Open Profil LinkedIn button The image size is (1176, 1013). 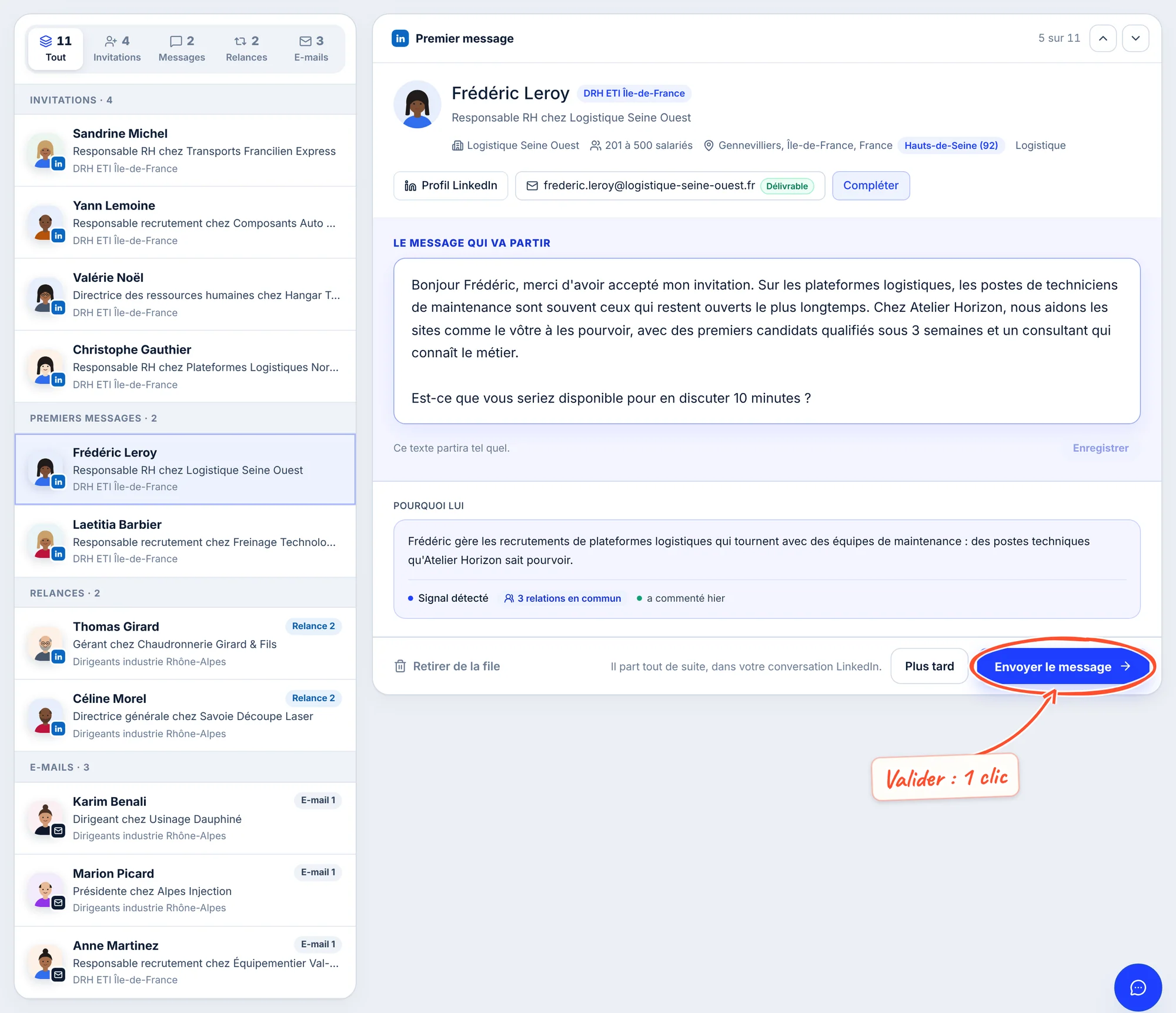[x=451, y=186]
